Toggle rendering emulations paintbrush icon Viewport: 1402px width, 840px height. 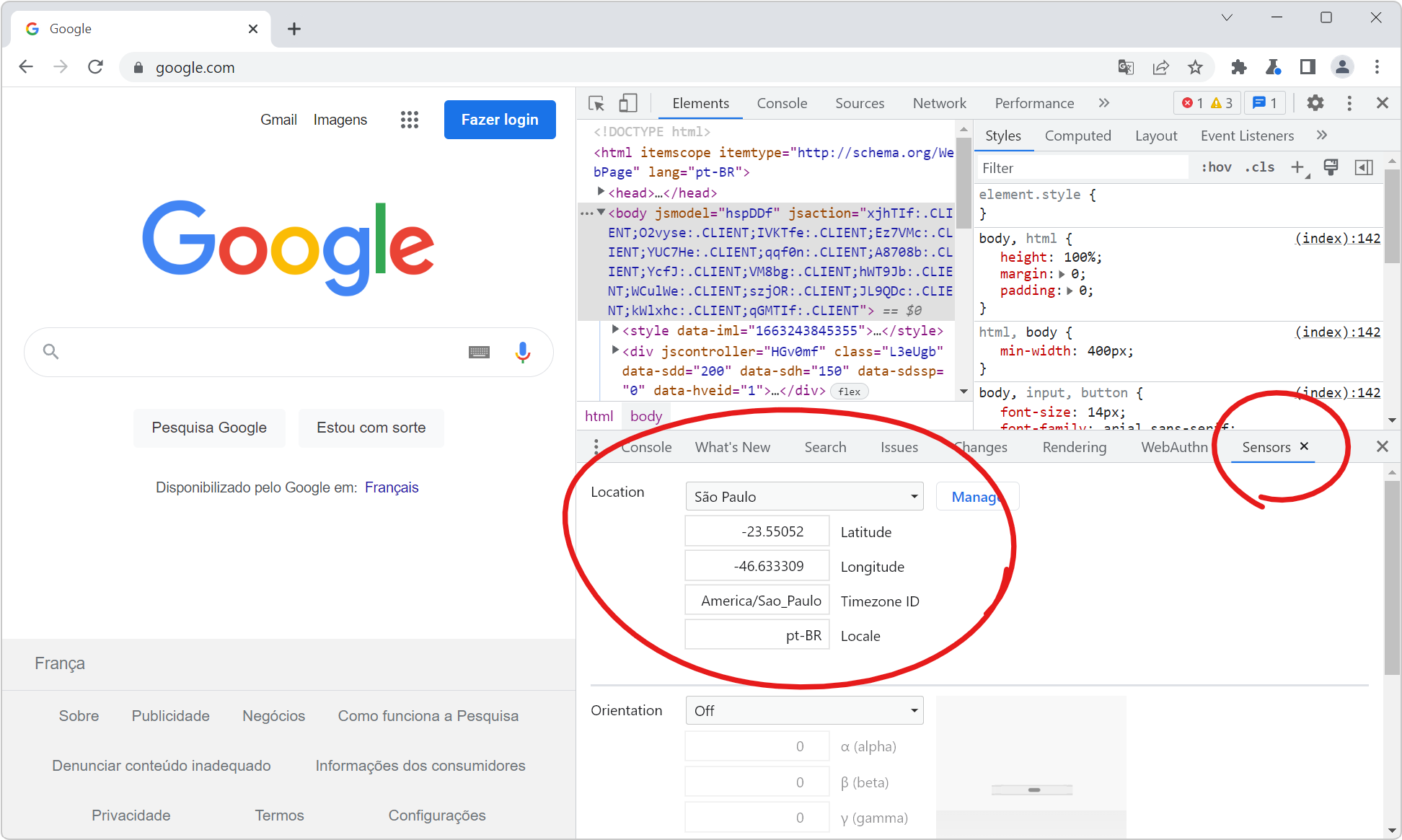coord(1331,167)
